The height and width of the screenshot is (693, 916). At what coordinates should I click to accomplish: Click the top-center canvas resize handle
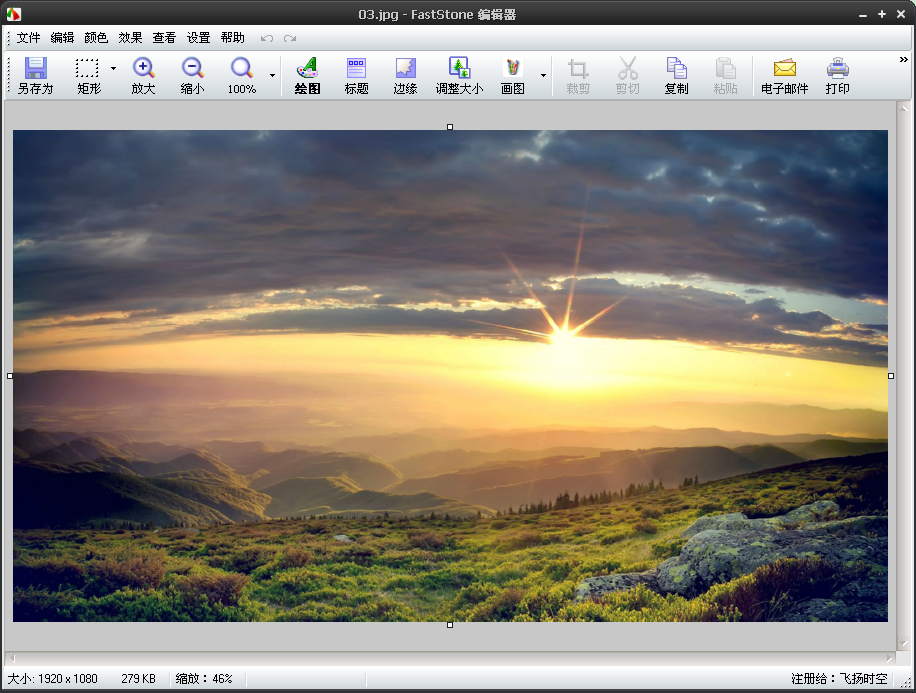[x=450, y=127]
